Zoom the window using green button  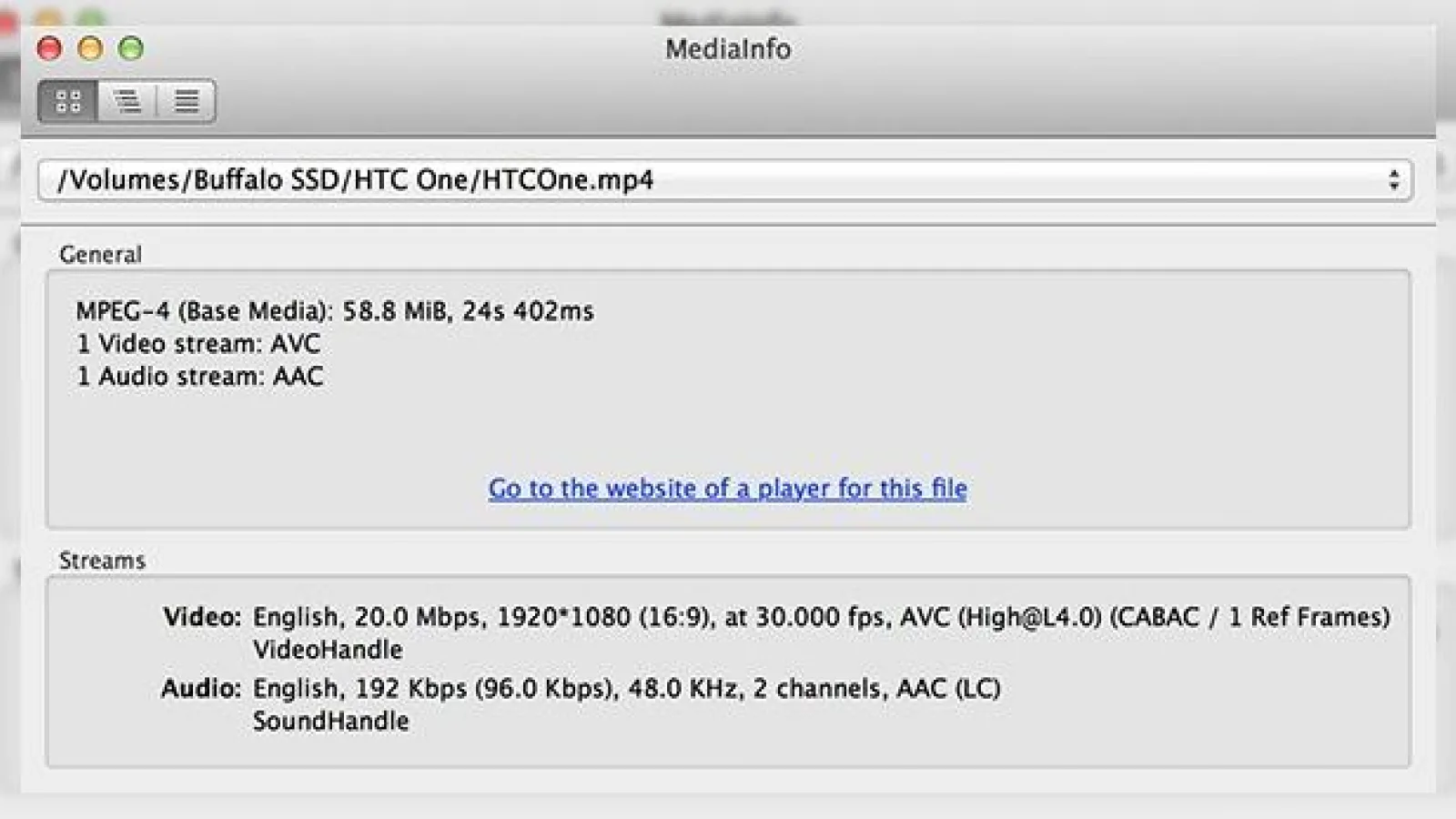[131, 48]
